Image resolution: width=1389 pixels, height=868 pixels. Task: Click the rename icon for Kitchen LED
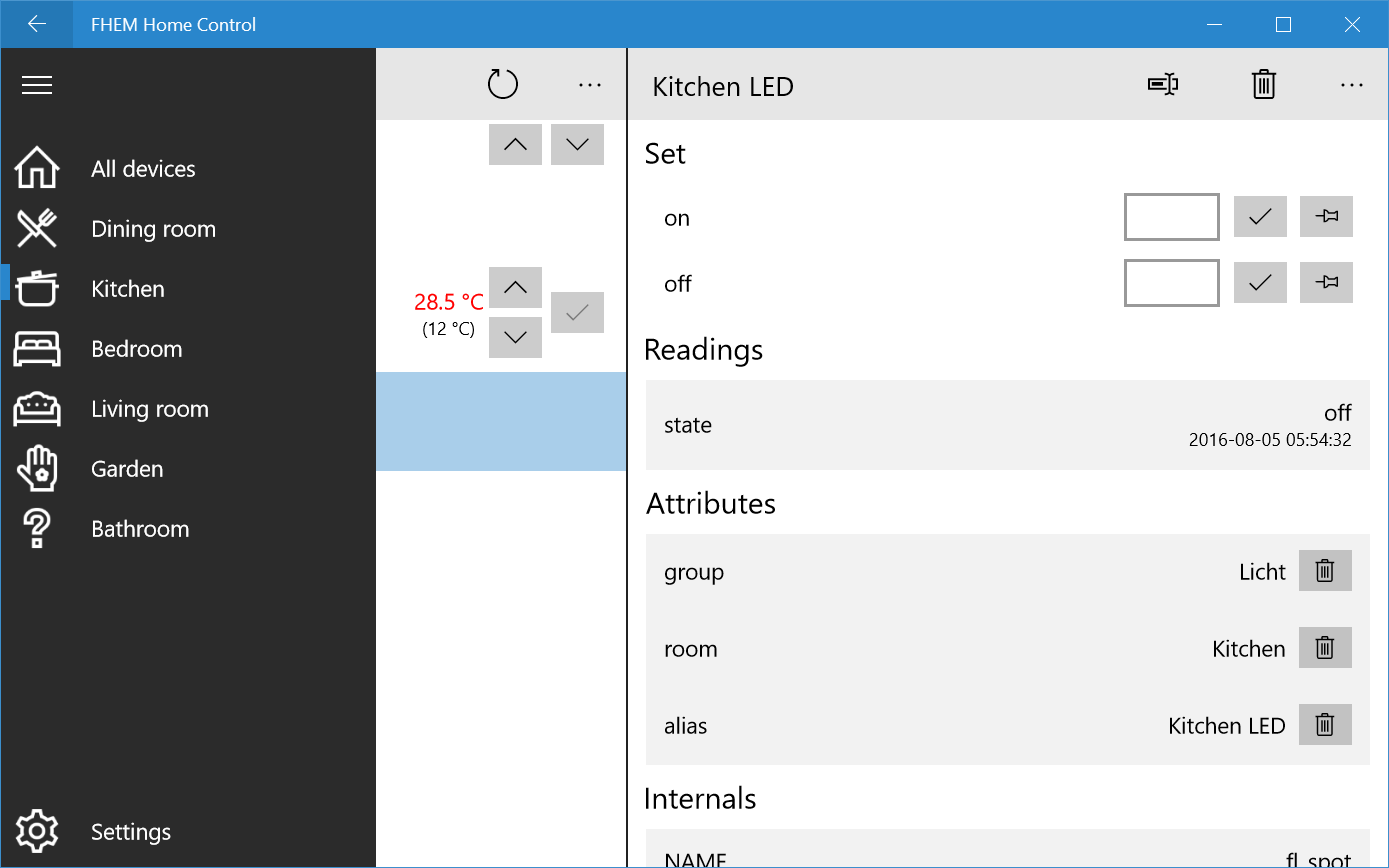point(1162,85)
